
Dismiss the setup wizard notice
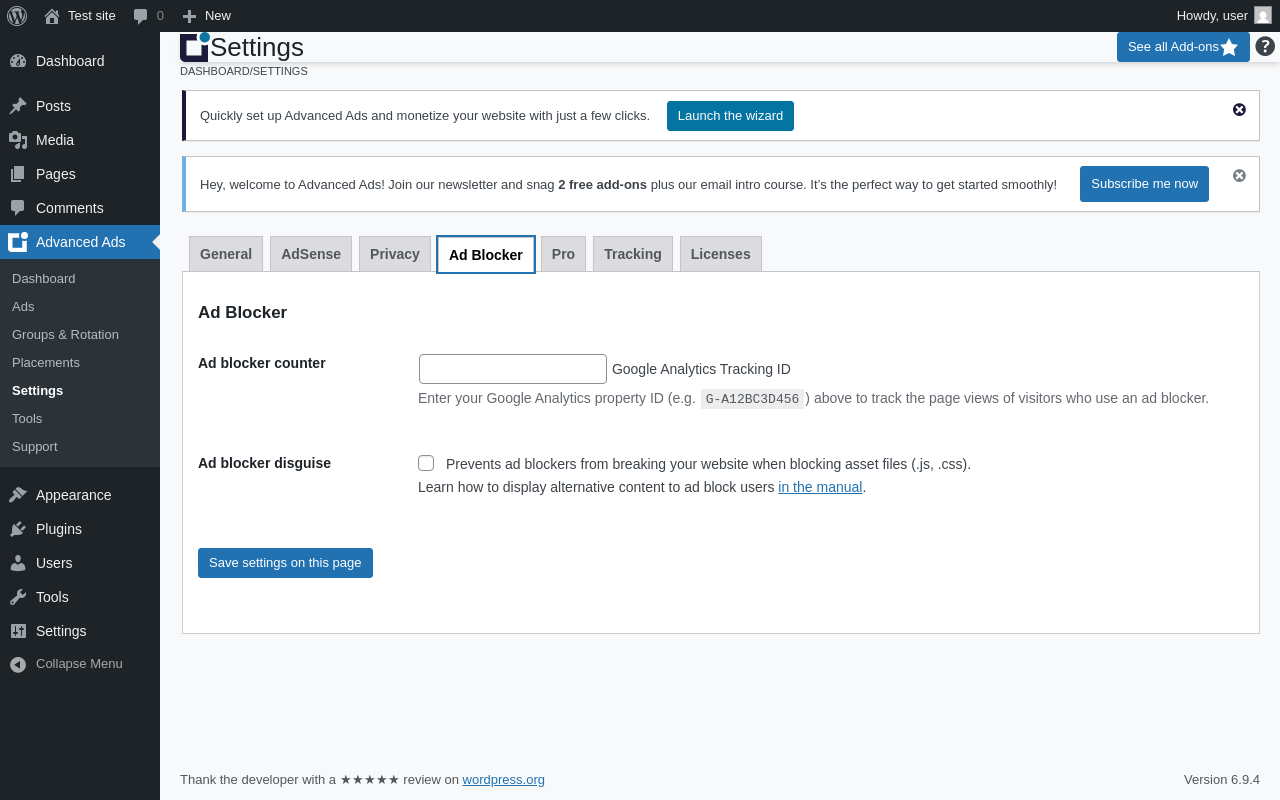pyautogui.click(x=1239, y=110)
